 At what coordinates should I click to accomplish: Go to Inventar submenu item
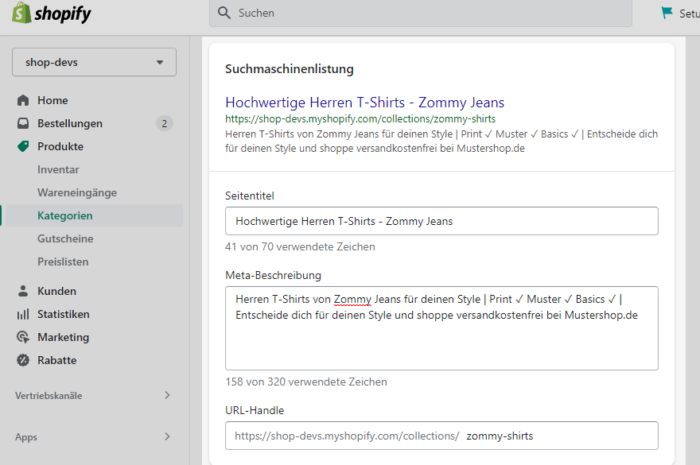pos(58,170)
